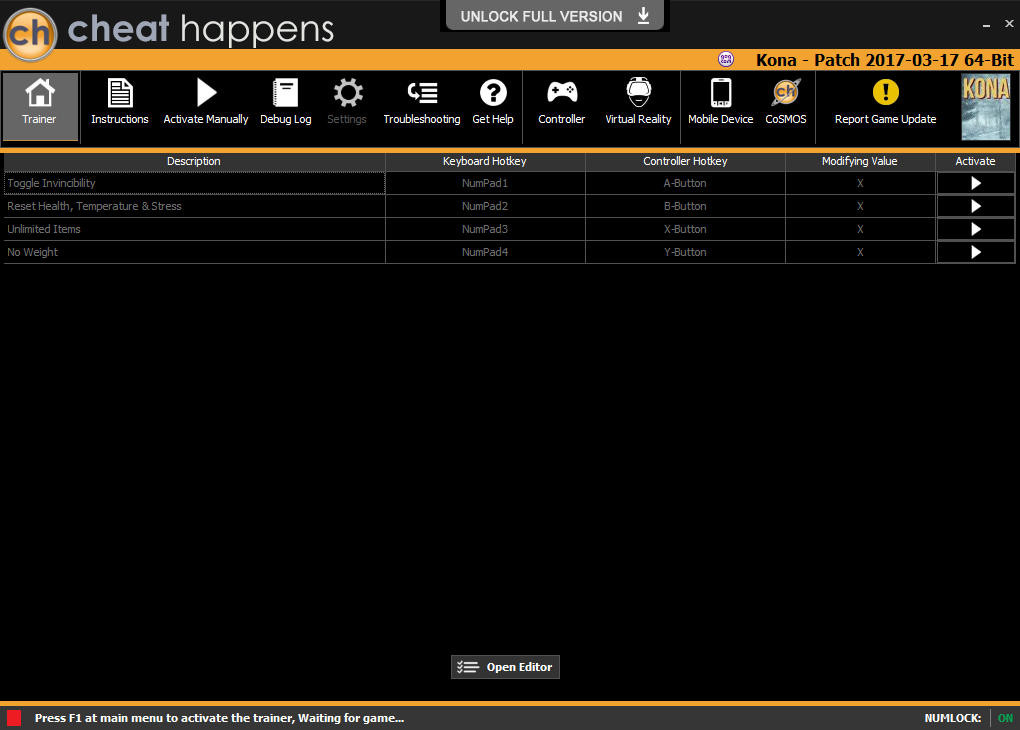Screen dimensions: 1020x730
Task: Open the Troubleshooting section
Action: [422, 102]
